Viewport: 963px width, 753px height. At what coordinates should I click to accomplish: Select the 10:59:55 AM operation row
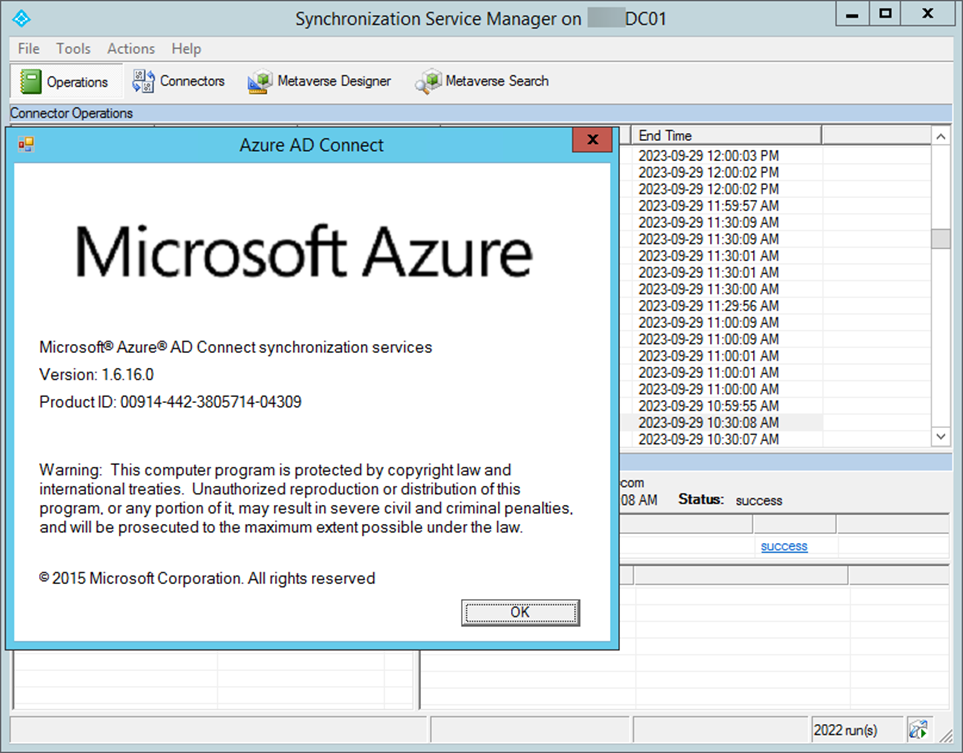[708, 406]
